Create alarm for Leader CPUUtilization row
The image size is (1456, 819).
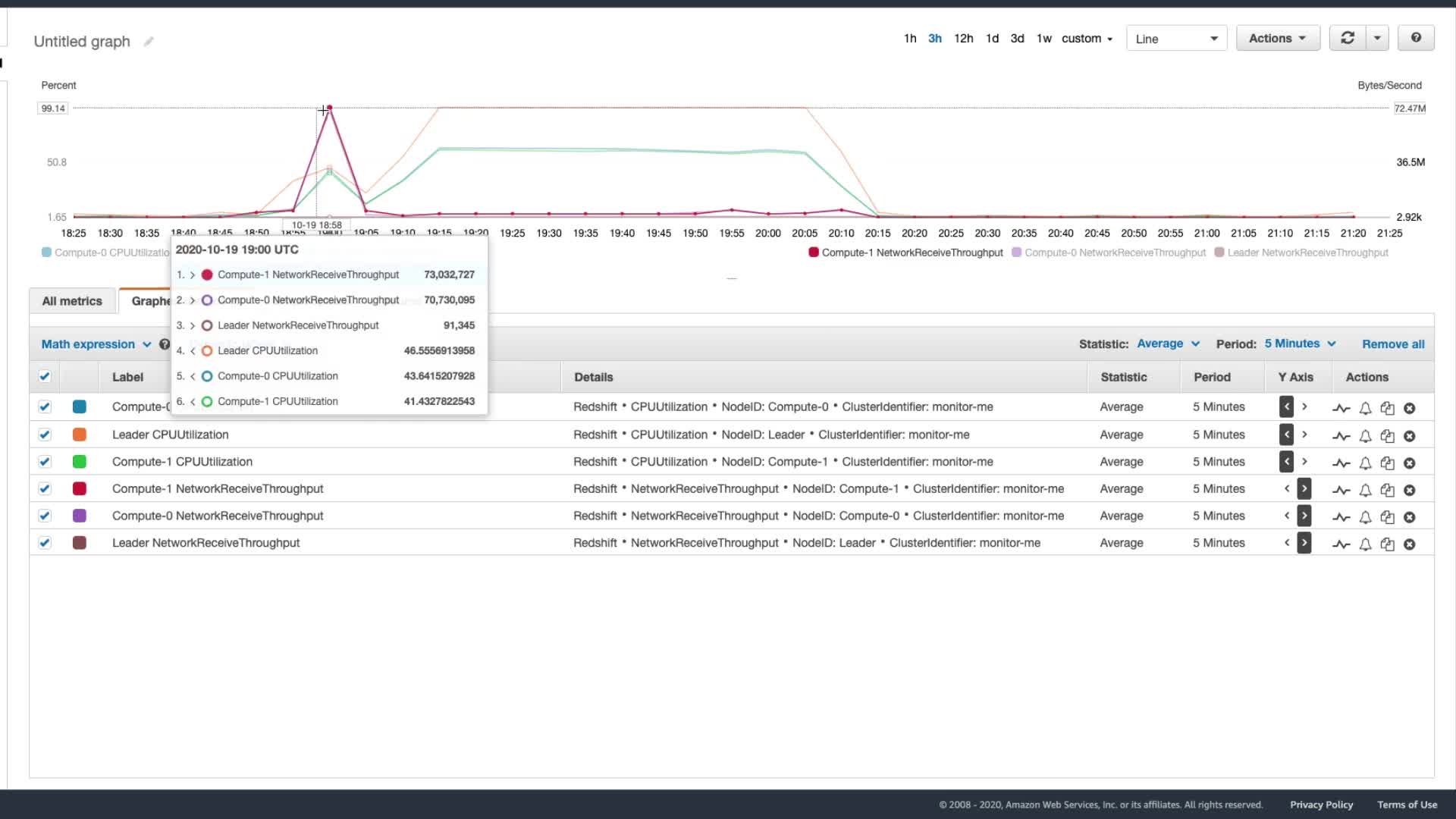(1365, 436)
